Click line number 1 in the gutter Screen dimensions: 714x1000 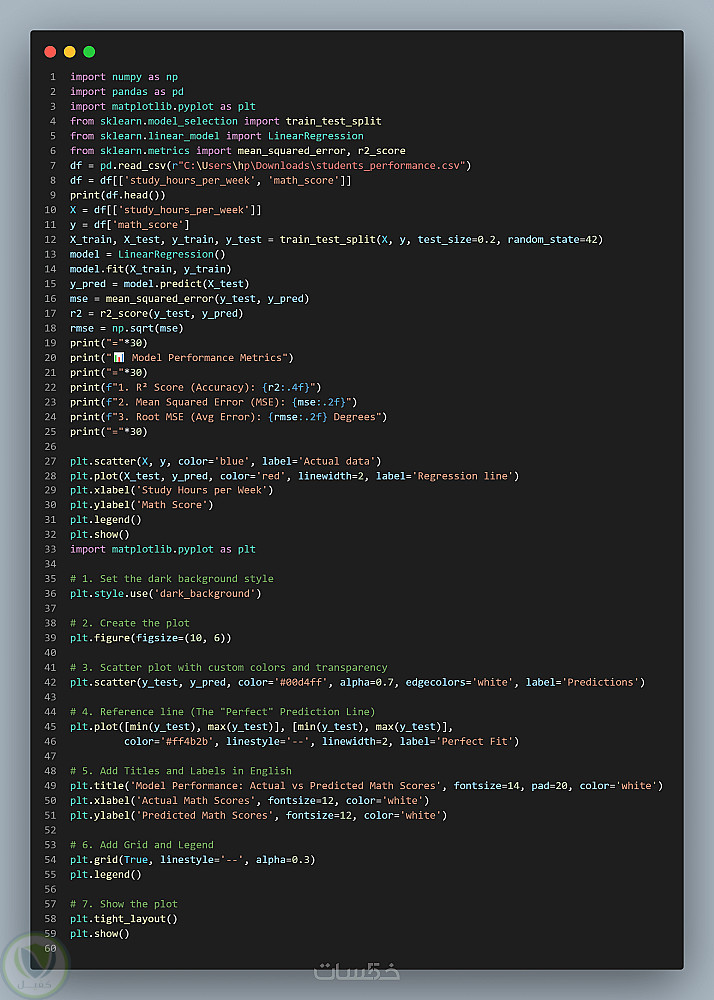coord(52,77)
